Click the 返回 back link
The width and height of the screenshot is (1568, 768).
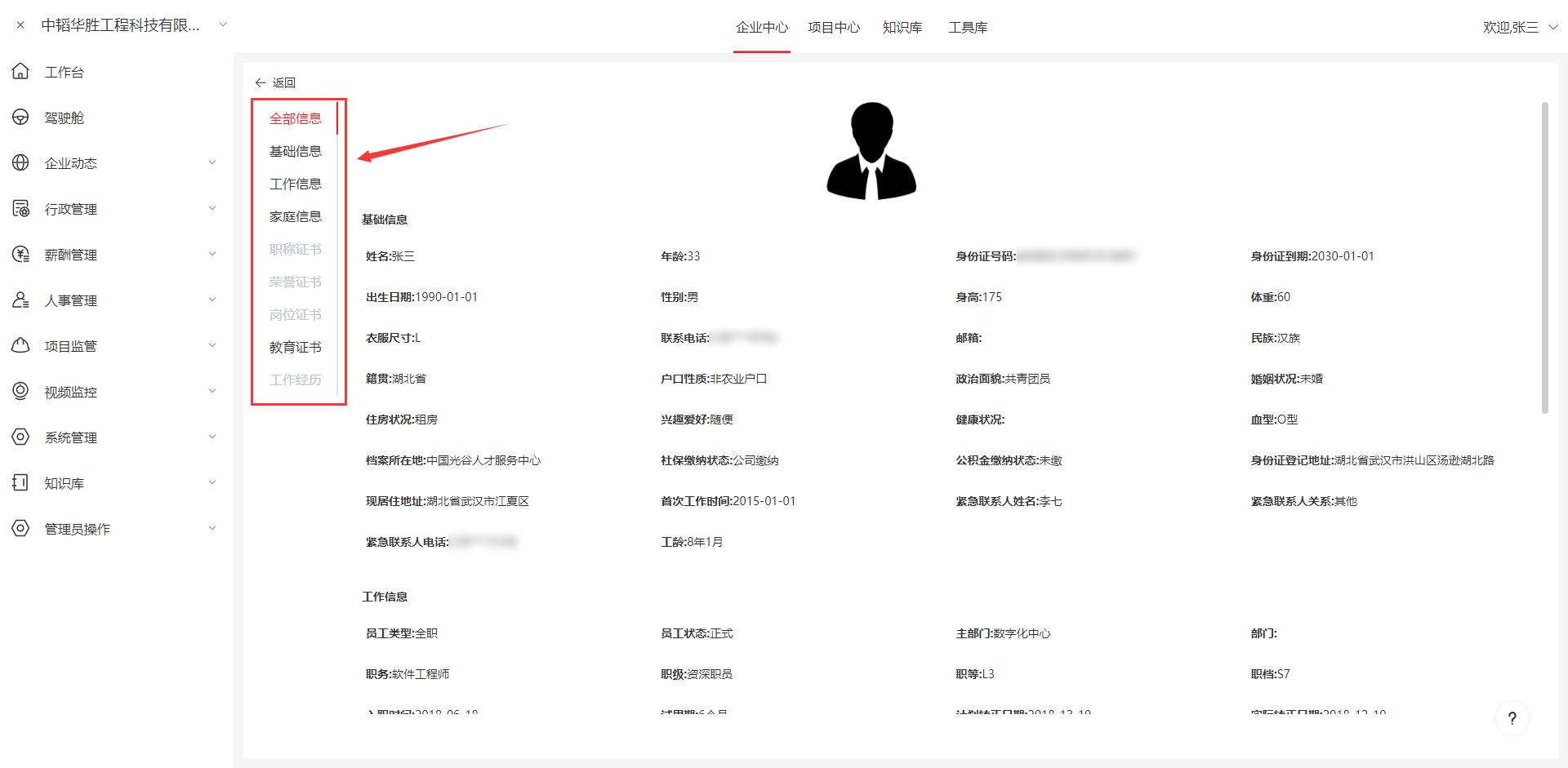coord(275,83)
